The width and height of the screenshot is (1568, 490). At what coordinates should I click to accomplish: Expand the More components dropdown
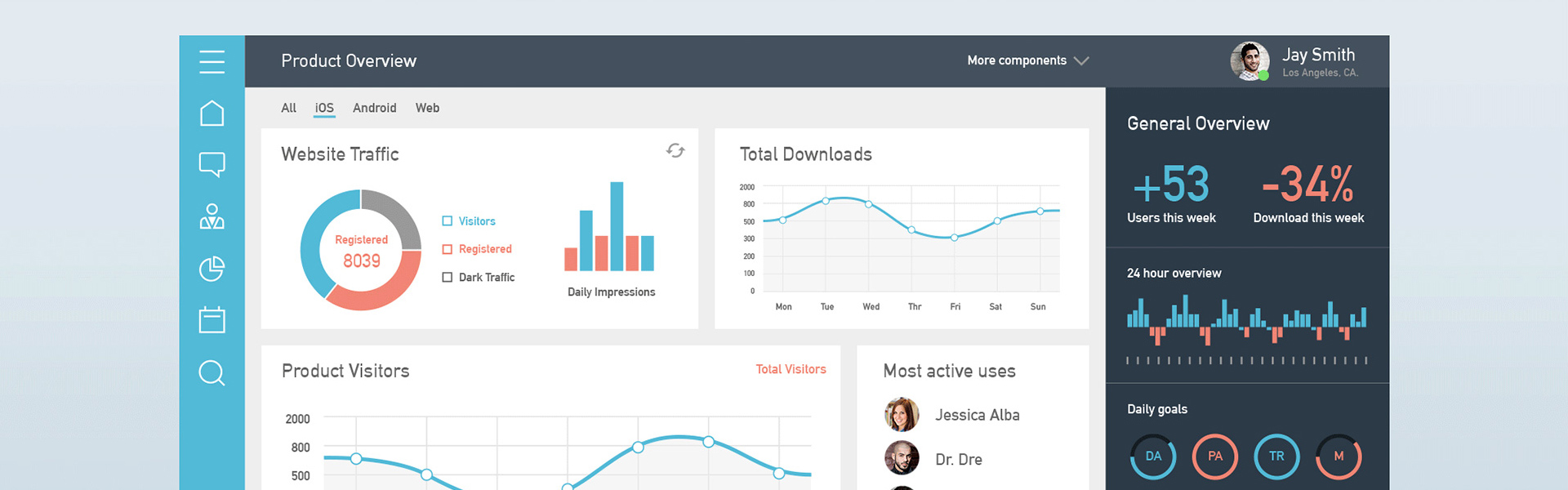click(1027, 60)
